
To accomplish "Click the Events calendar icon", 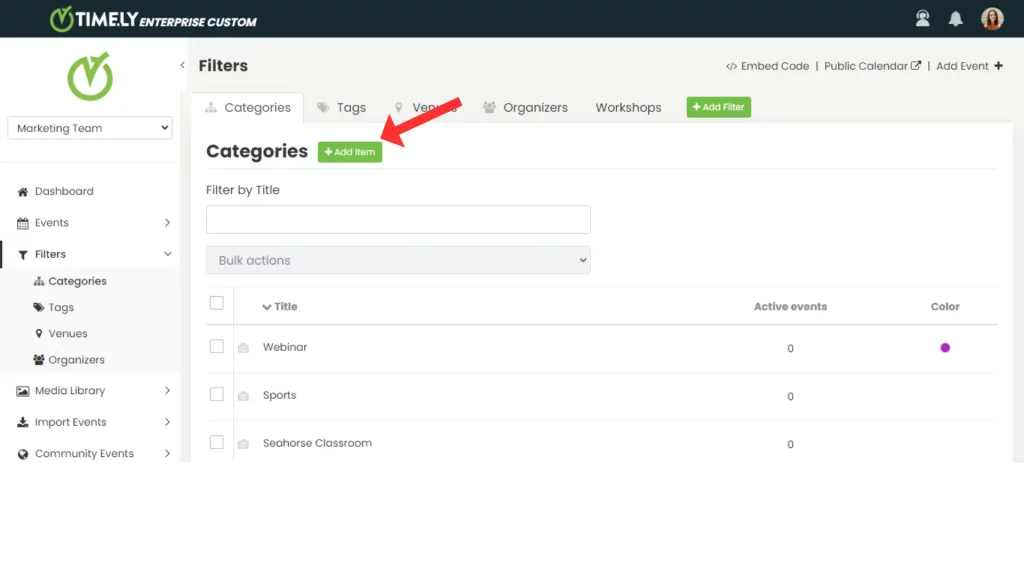I will [23, 223].
